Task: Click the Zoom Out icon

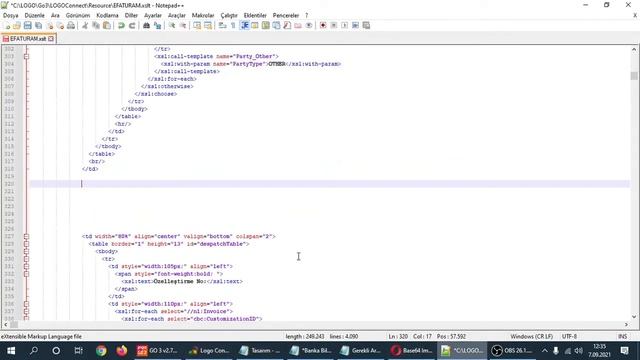Action: coord(182,26)
